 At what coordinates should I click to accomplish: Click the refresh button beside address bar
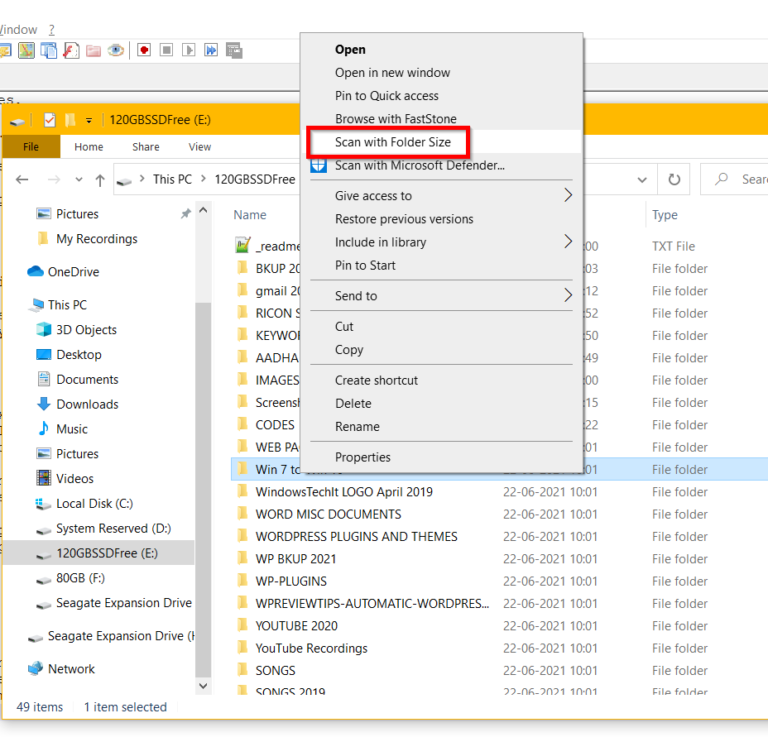674,180
